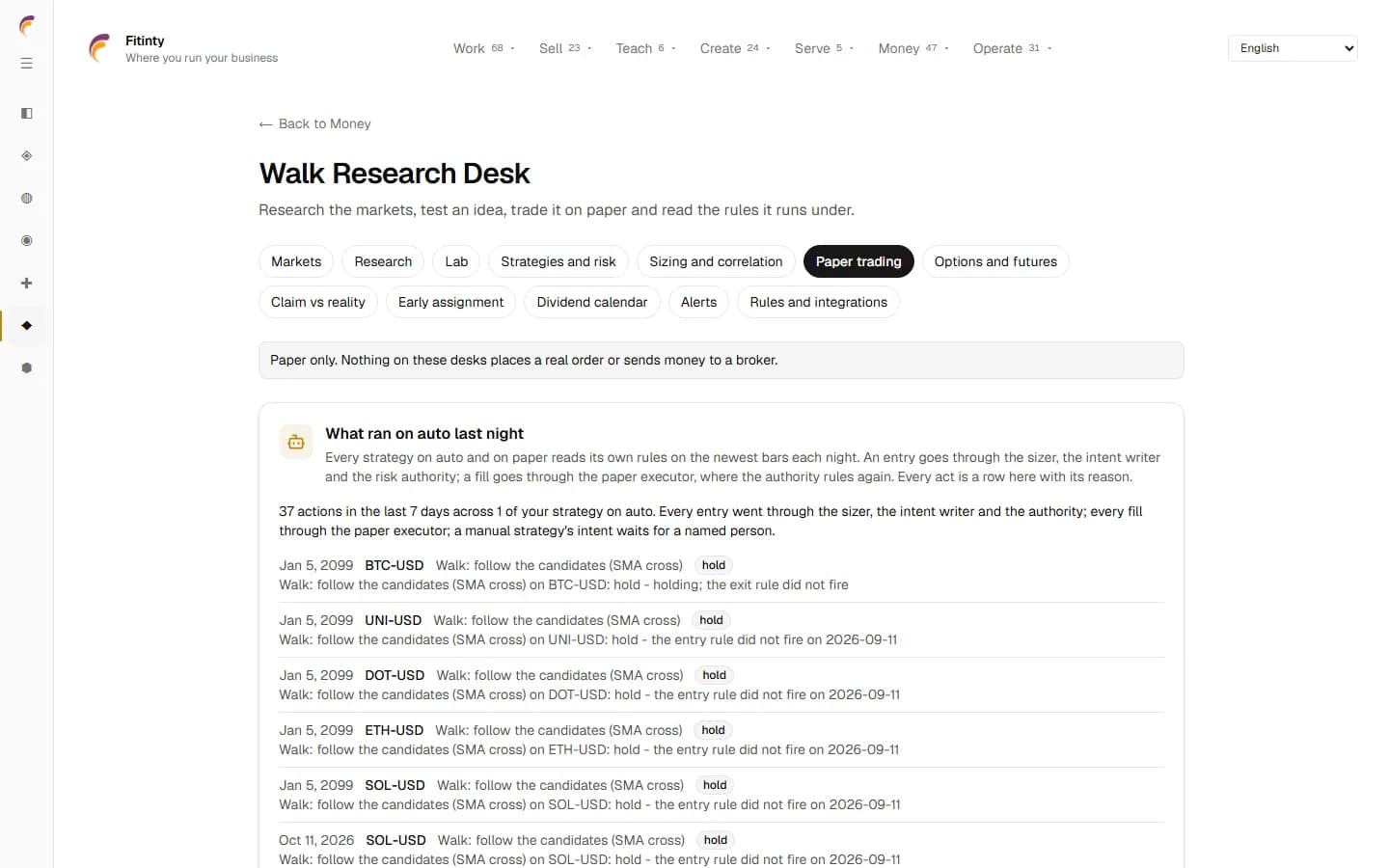This screenshot has width=1389, height=868.
Task: Select the striped circle sidebar icon
Action: point(27,199)
